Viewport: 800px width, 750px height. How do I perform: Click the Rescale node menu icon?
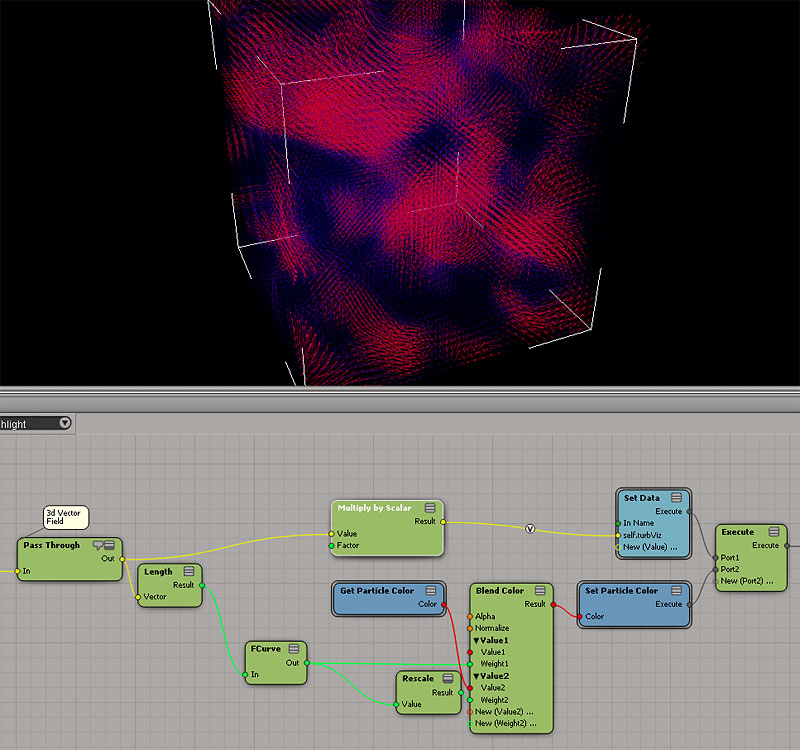(x=447, y=679)
